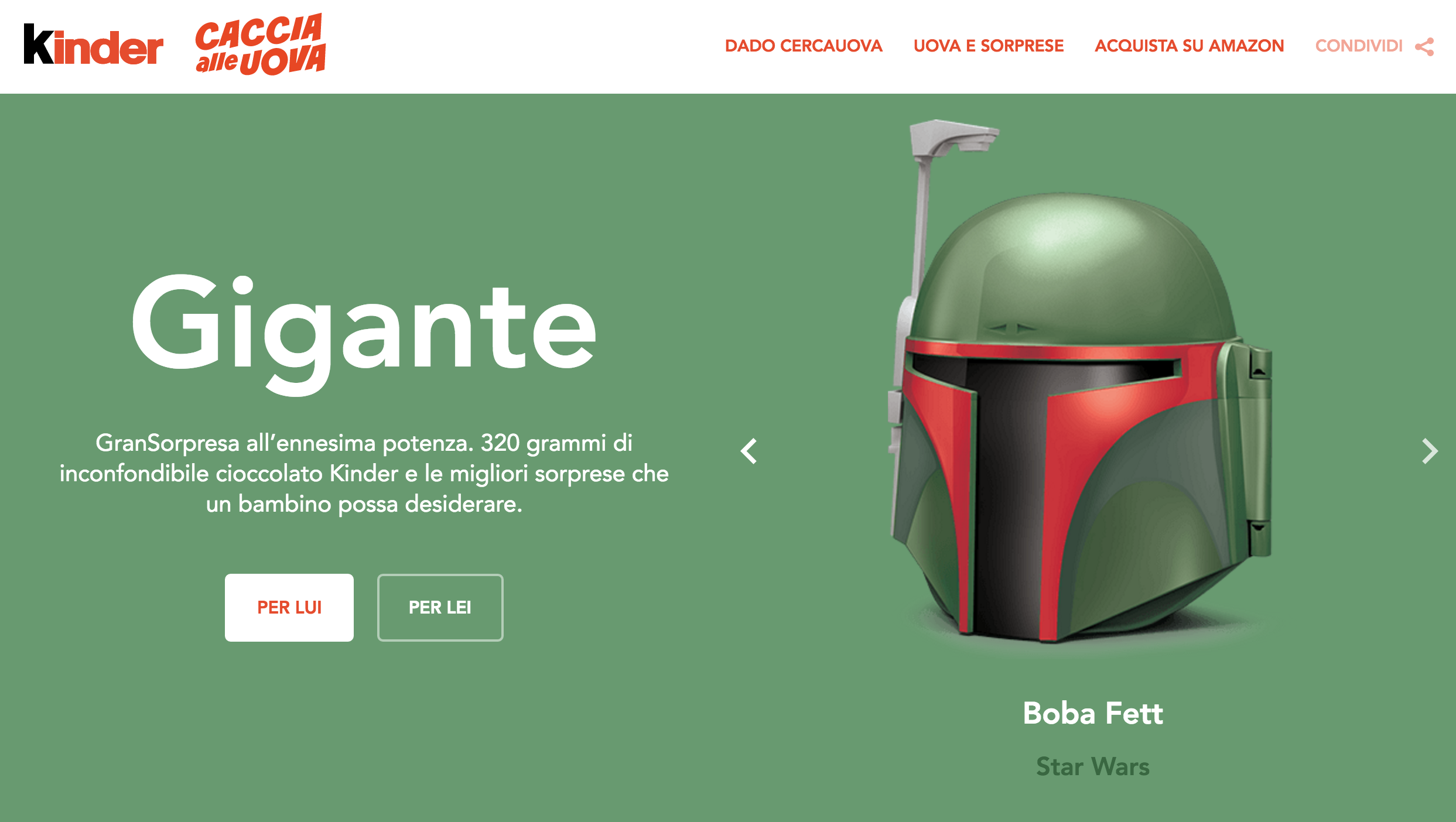This screenshot has width=1456, height=822.
Task: Advance to next carousel surprise
Action: tap(1430, 451)
